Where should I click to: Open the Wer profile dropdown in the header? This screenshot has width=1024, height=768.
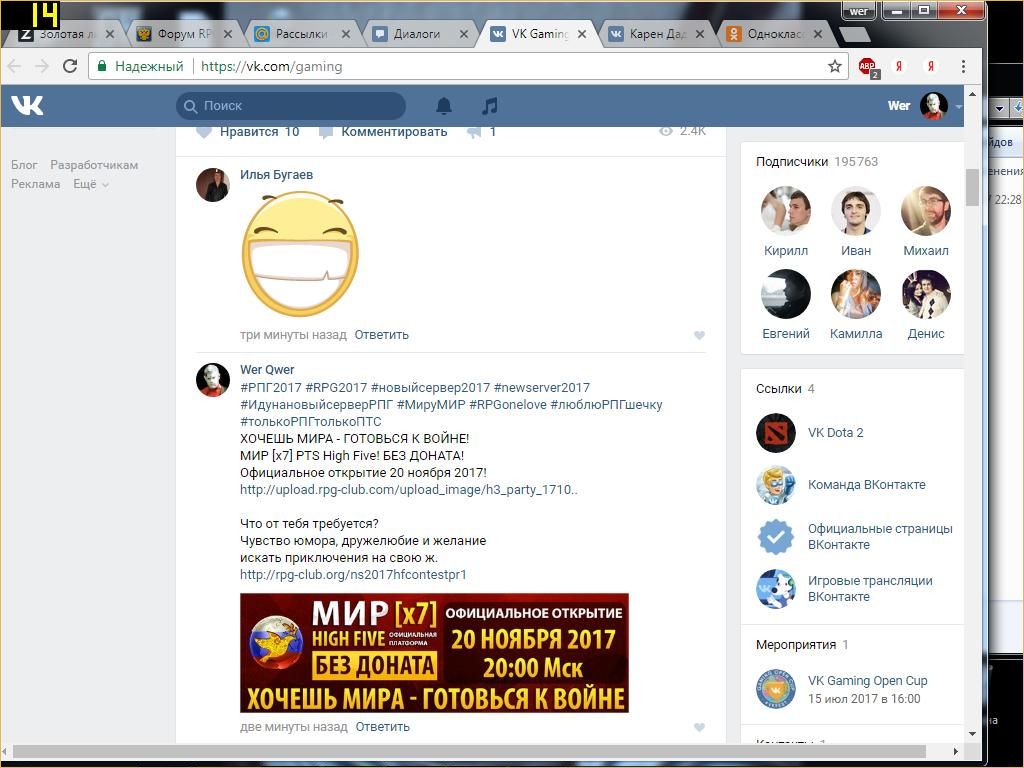tap(925, 106)
